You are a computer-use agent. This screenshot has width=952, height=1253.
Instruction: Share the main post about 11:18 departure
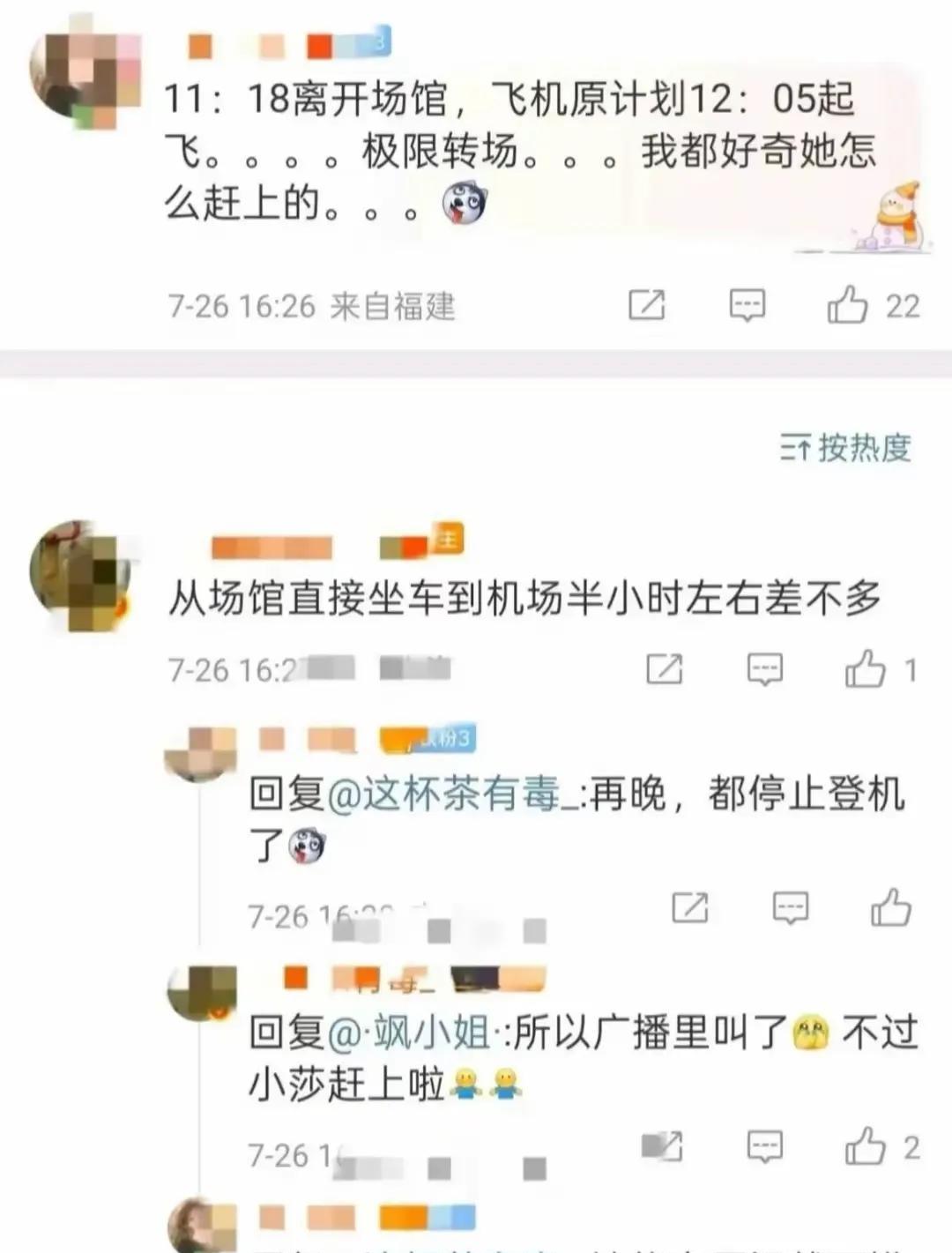(x=647, y=305)
